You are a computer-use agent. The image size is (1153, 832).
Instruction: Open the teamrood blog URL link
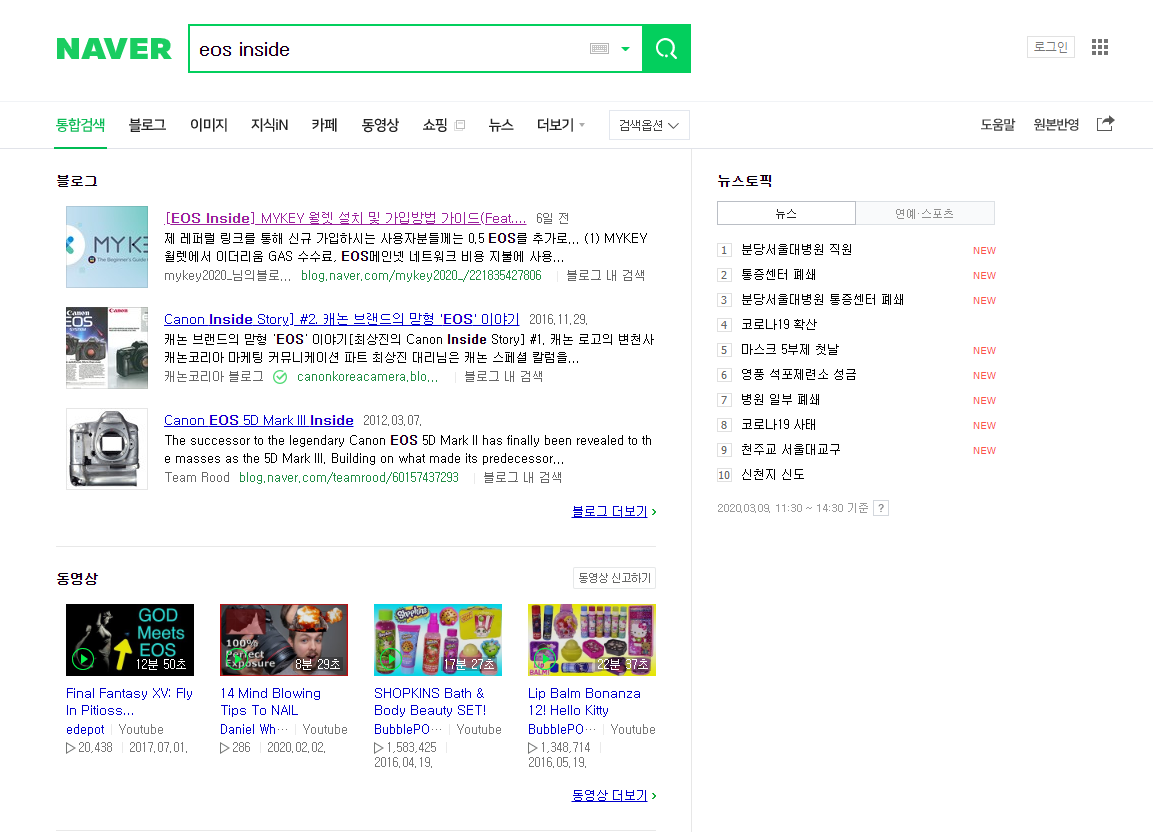tap(349, 478)
